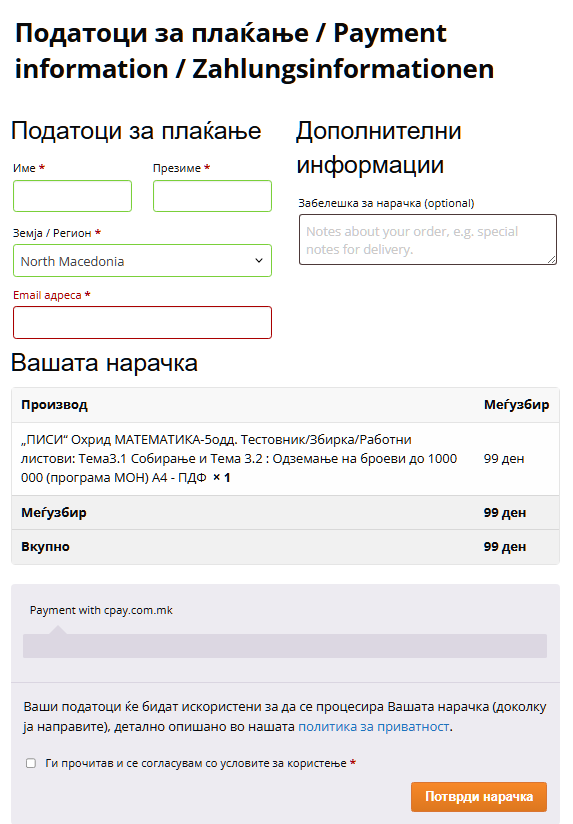
Task: Click the Земја / Регион label
Action: [52, 233]
